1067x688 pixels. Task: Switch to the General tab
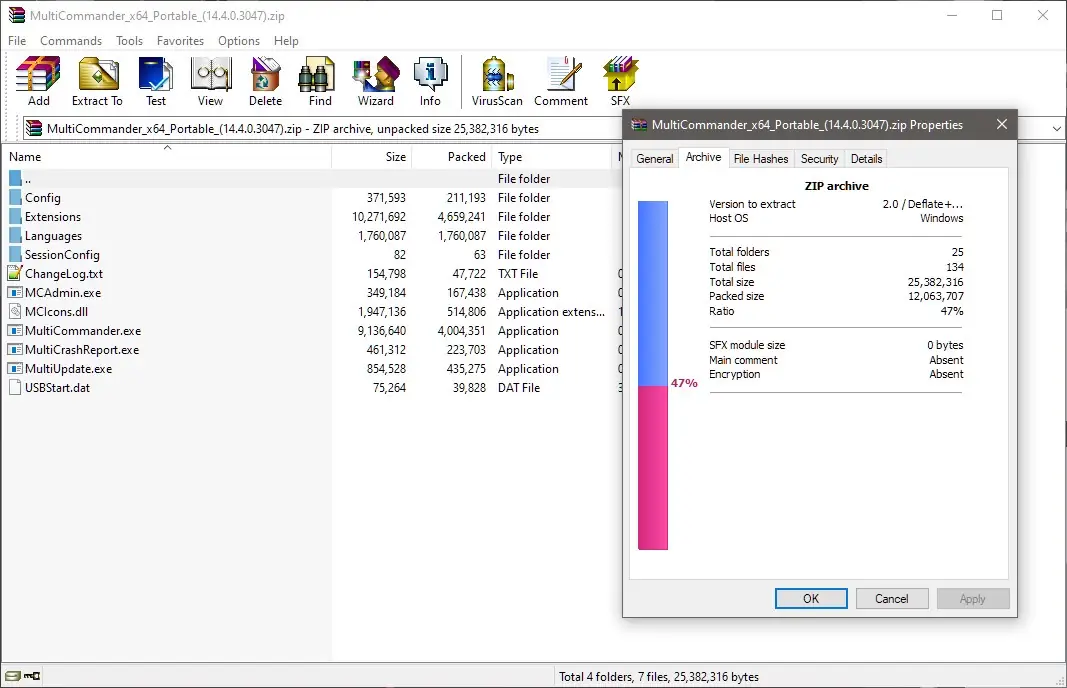655,159
